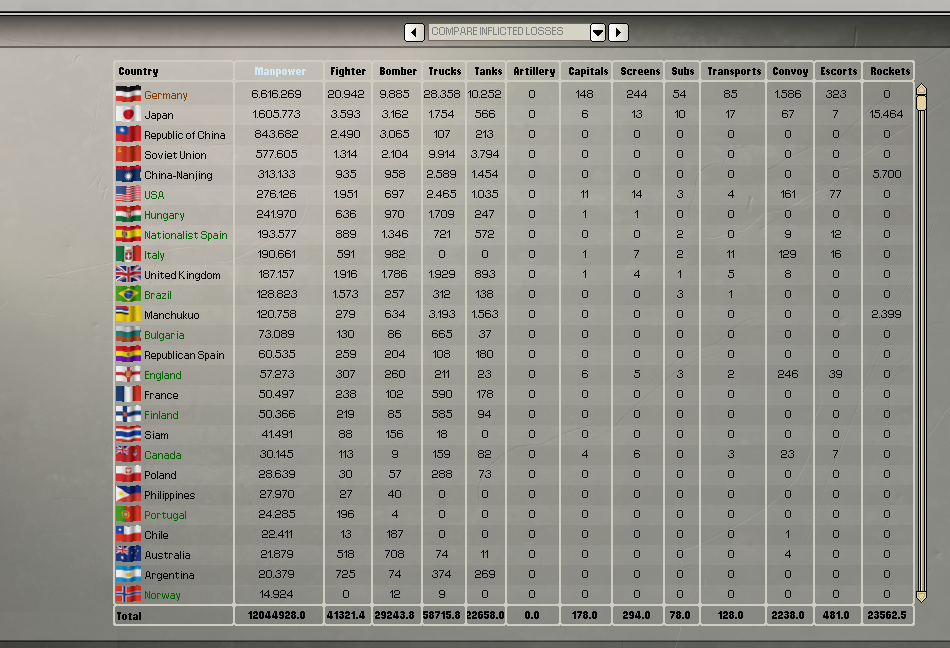
Task: Click the scrollbar down arrow
Action: 922,597
